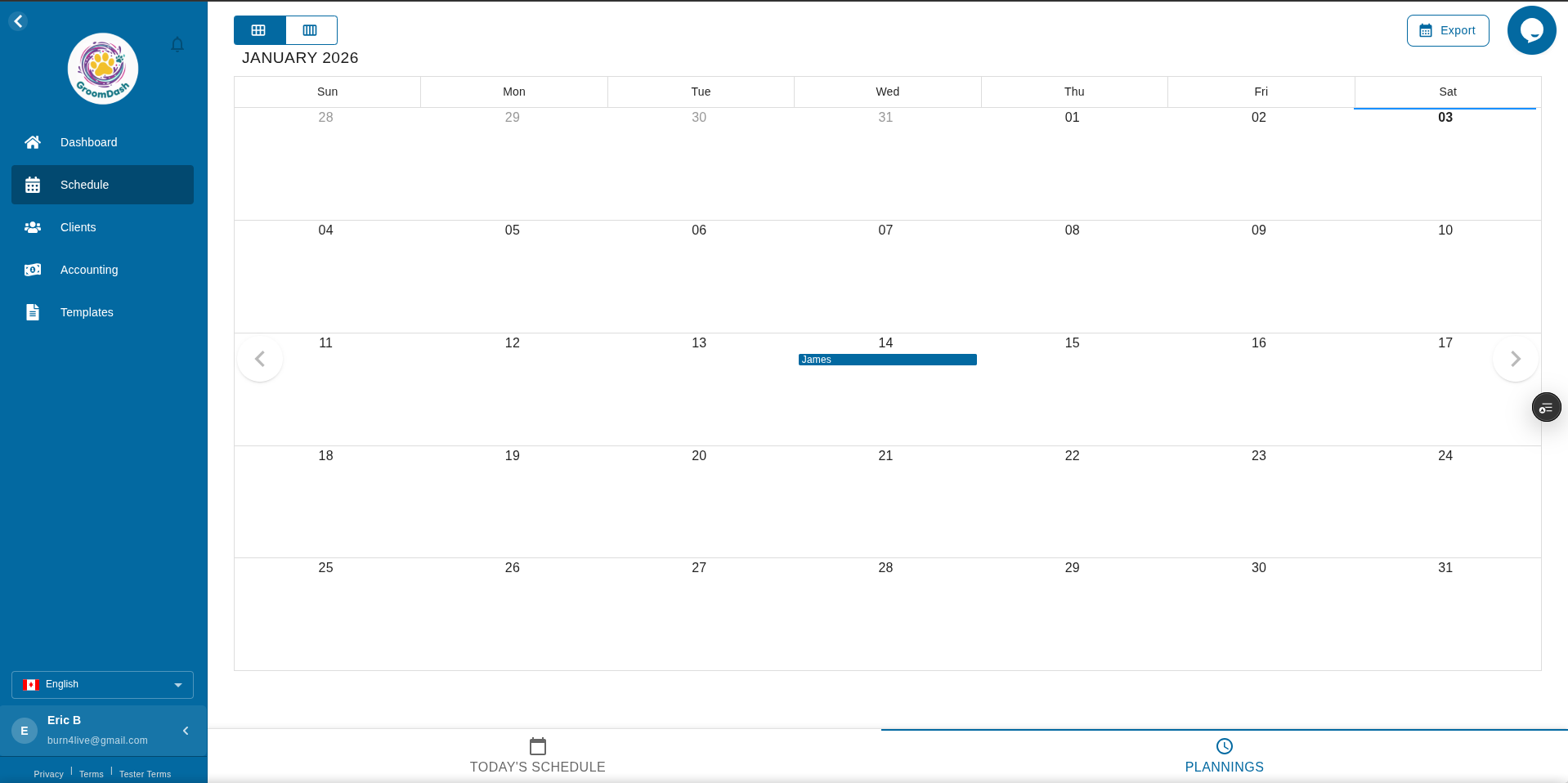The width and height of the screenshot is (1568, 783).
Task: Go to the next month with right chevron
Action: point(1515,359)
